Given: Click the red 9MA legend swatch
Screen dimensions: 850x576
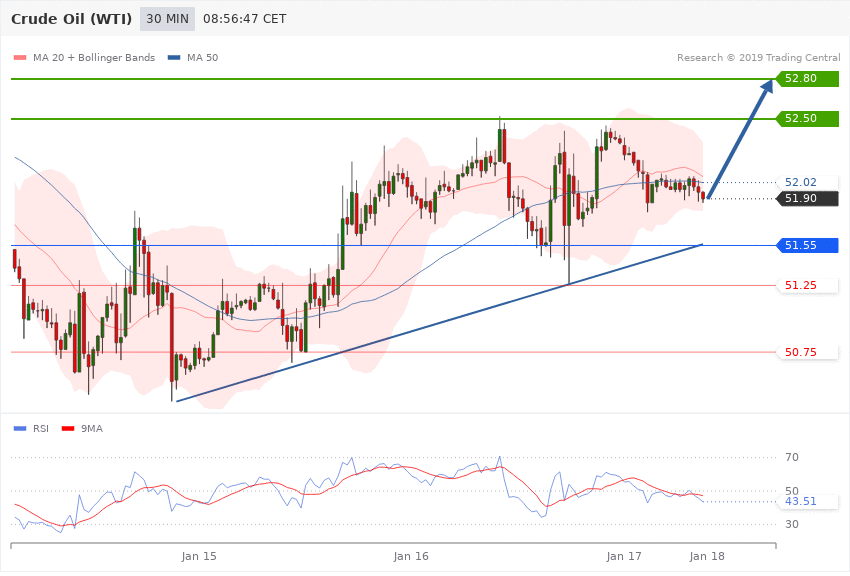Looking at the screenshot, I should (x=68, y=429).
